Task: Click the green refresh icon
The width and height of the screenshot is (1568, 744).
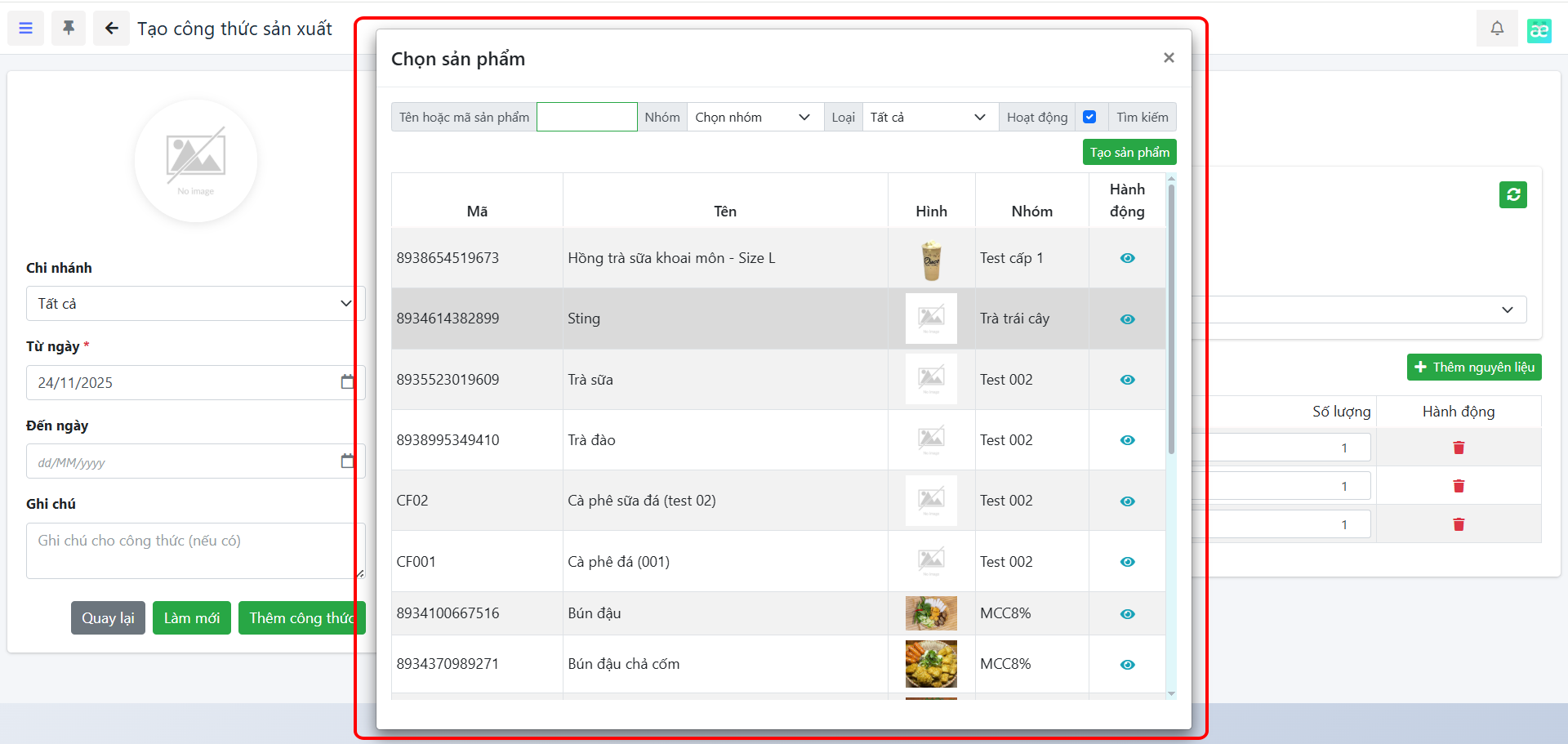Action: (x=1512, y=194)
